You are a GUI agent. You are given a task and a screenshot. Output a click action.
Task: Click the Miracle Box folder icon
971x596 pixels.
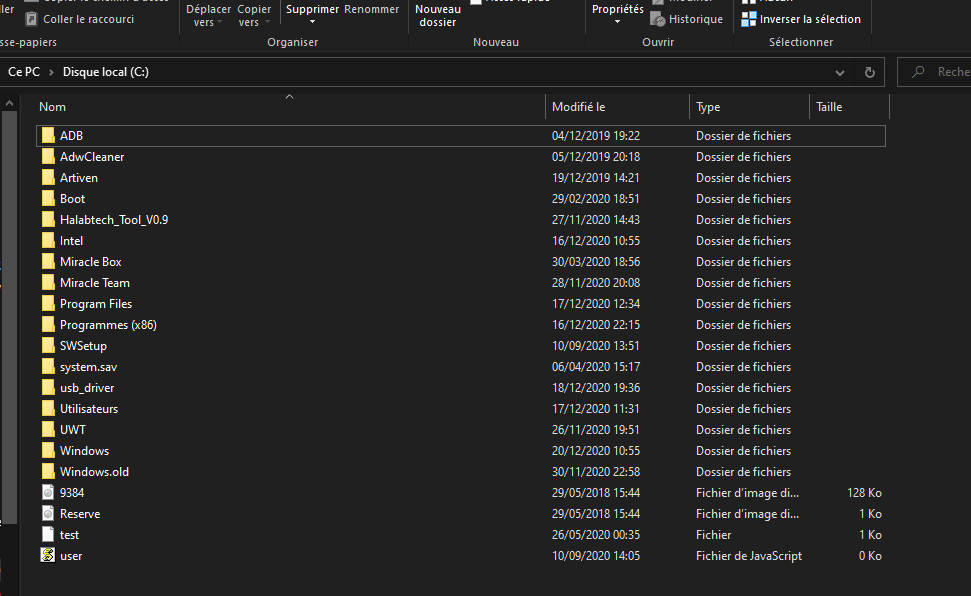(x=48, y=262)
